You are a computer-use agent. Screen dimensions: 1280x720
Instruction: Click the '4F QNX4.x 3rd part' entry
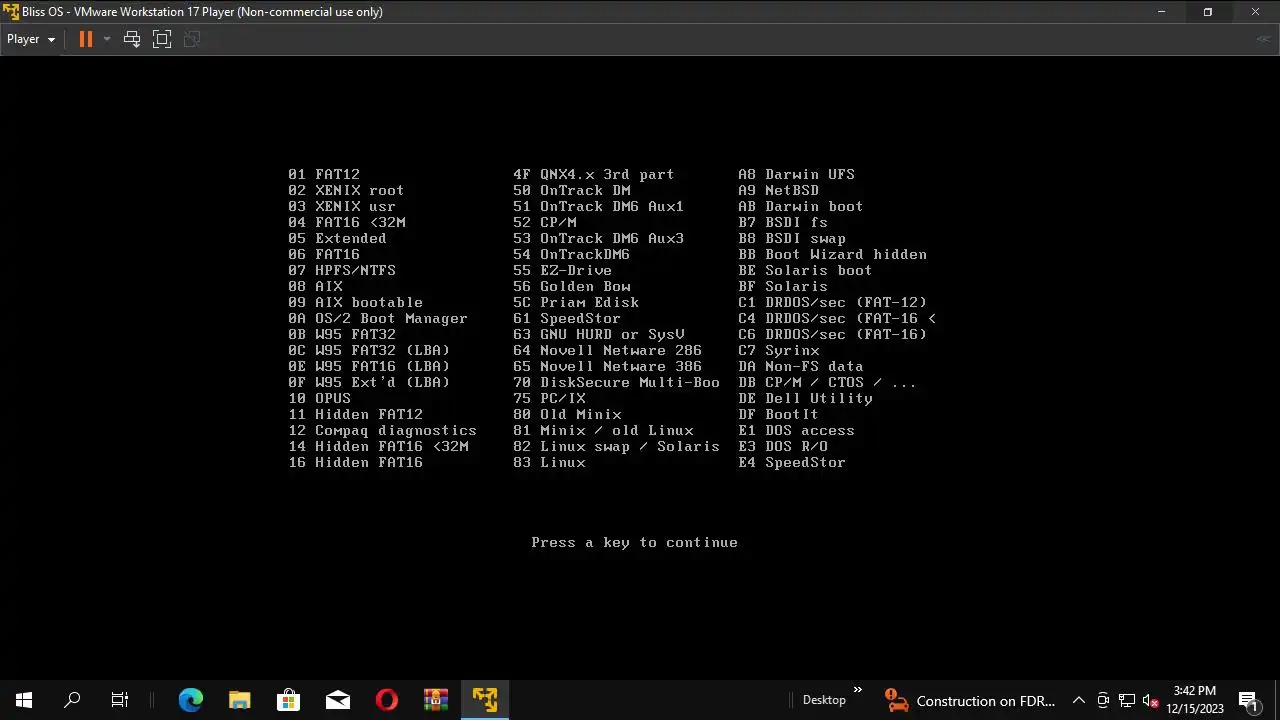point(594,174)
